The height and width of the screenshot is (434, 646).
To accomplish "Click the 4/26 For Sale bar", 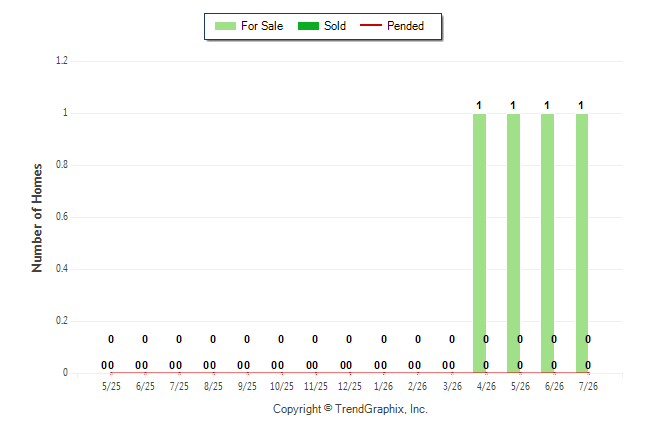I will point(479,243).
